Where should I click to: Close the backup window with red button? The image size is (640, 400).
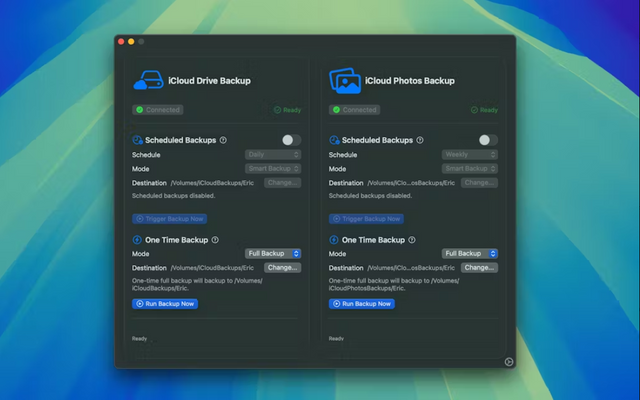tap(121, 41)
